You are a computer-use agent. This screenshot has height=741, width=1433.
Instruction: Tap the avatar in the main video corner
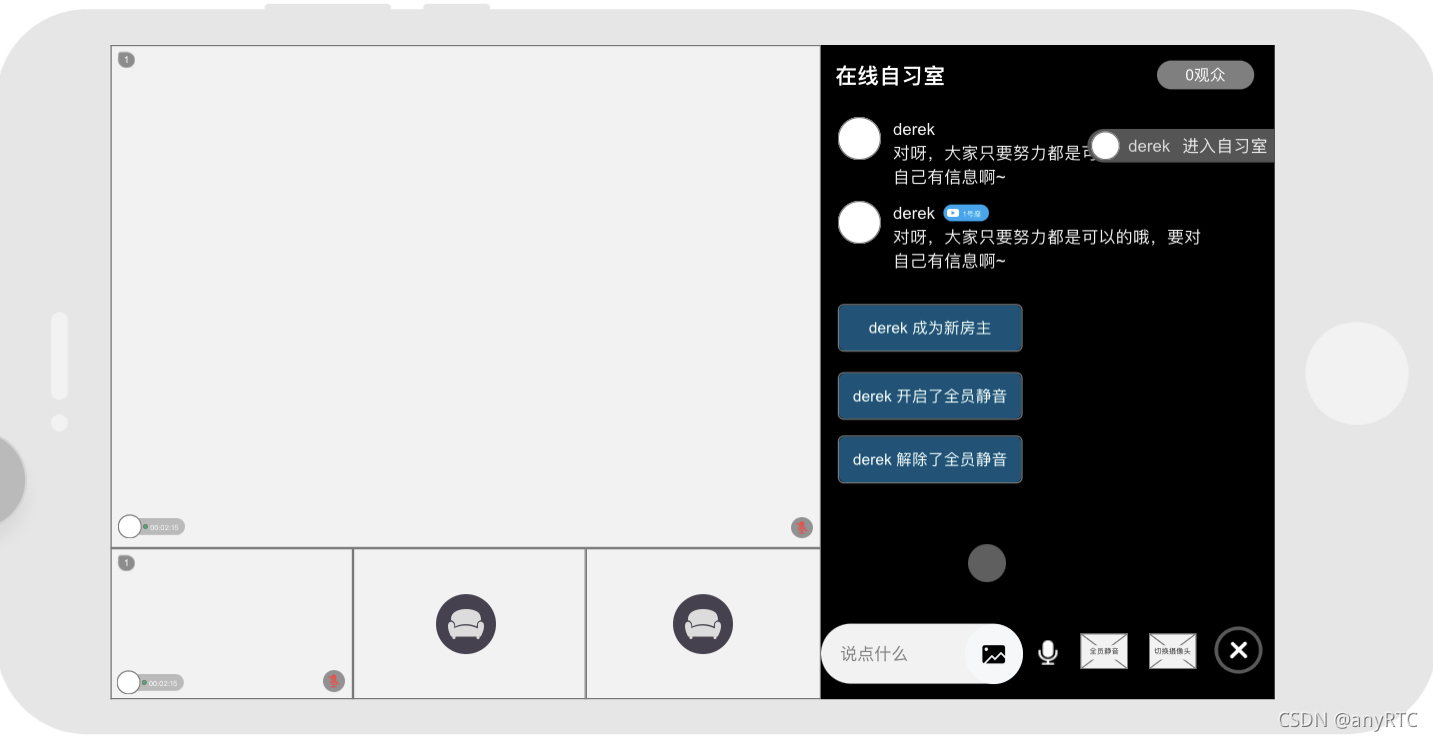pos(130,526)
